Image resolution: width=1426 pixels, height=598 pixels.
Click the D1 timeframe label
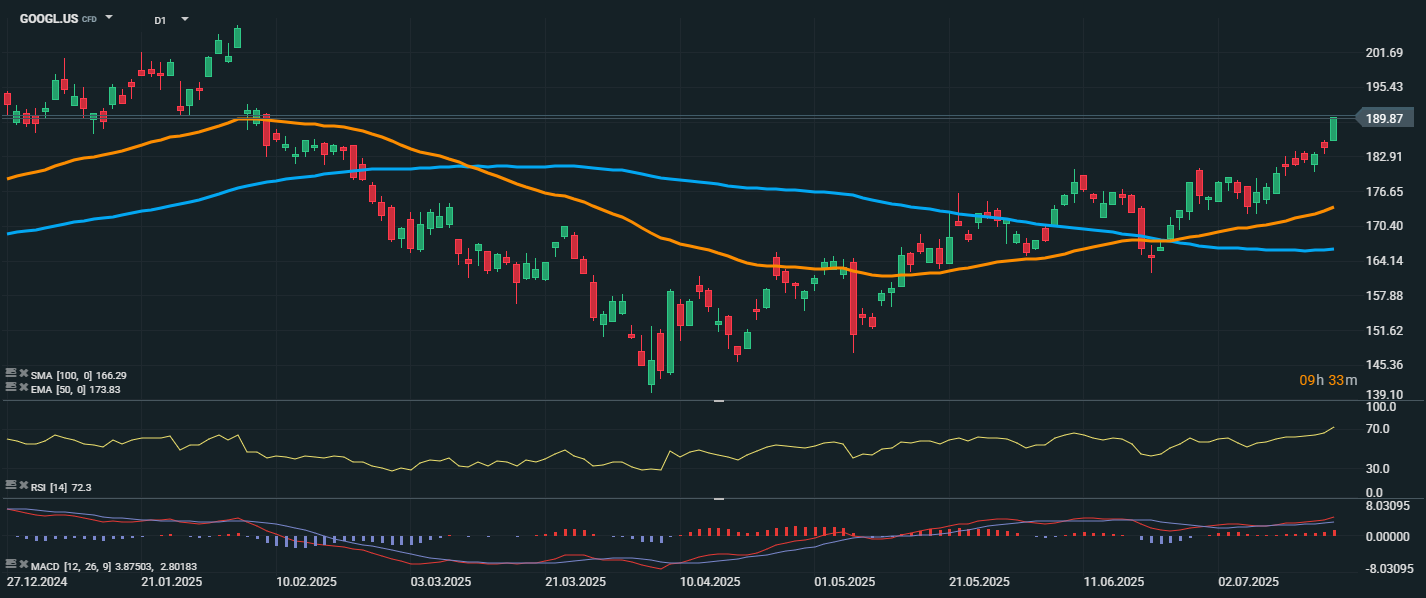(160, 20)
